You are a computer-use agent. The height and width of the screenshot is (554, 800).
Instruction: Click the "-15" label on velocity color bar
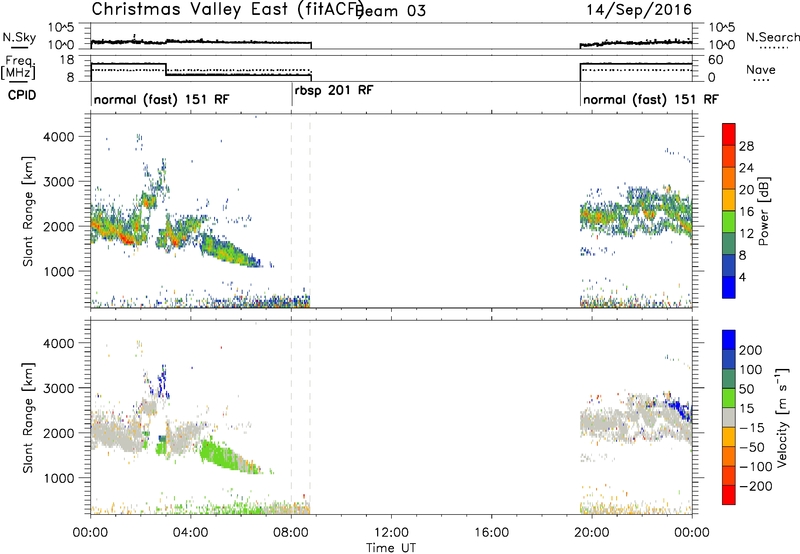[752, 428]
